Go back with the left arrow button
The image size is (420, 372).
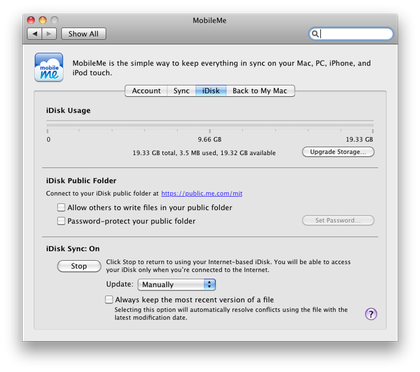coord(35,34)
